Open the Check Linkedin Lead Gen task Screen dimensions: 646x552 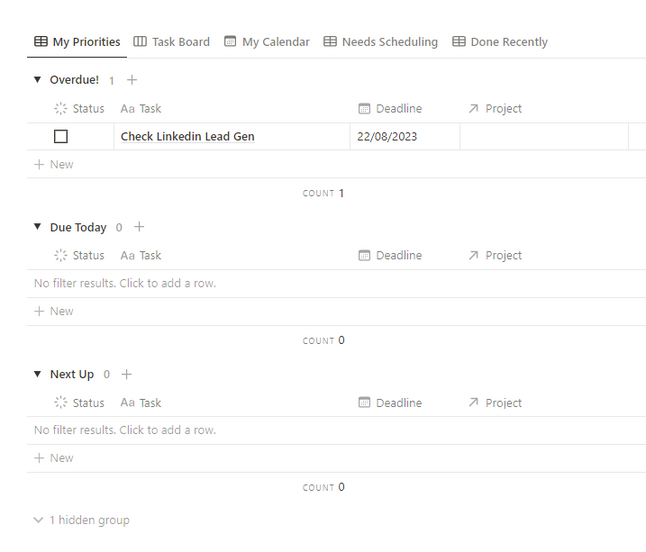click(x=188, y=137)
